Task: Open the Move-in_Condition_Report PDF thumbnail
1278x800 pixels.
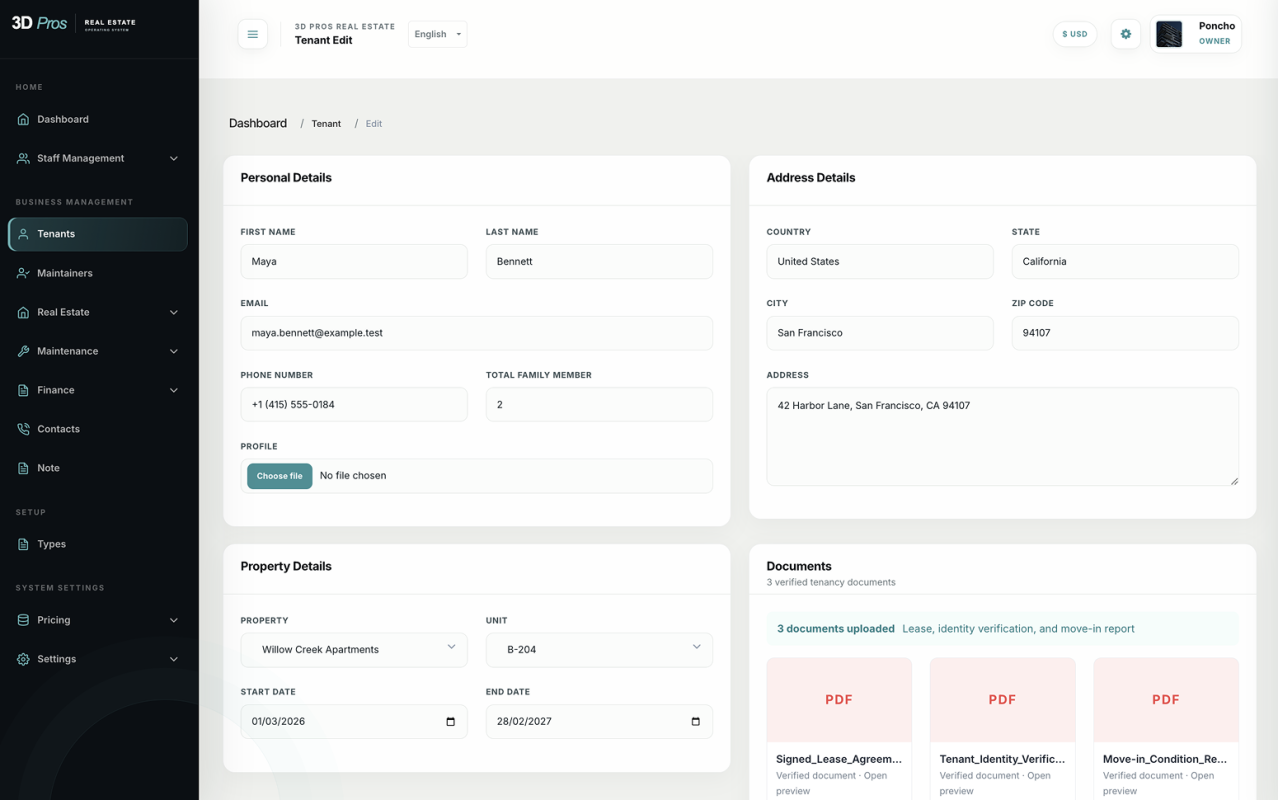Action: point(1166,699)
